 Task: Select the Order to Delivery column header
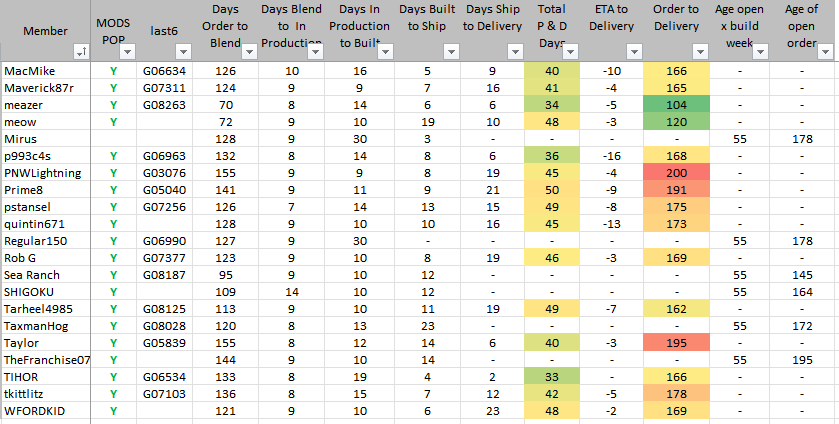[x=683, y=30]
